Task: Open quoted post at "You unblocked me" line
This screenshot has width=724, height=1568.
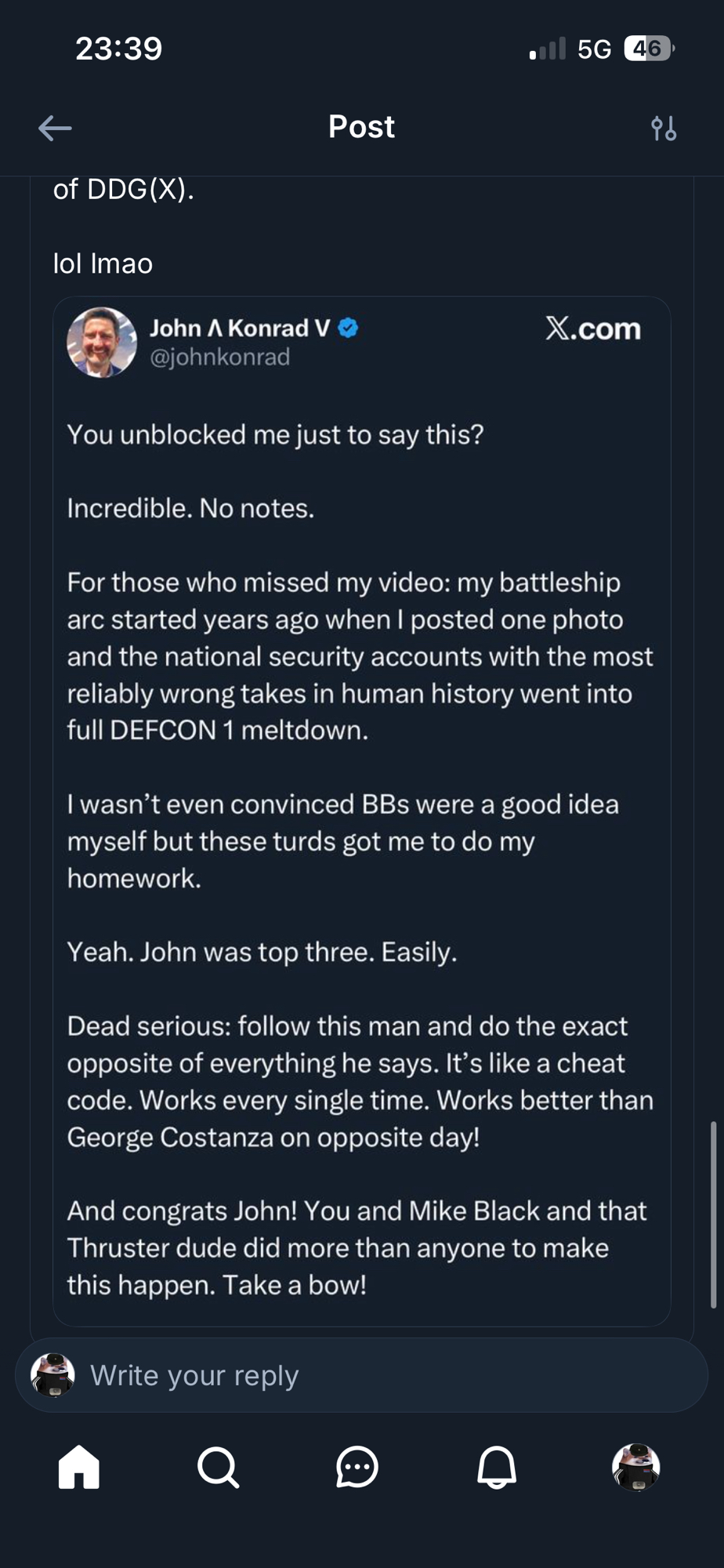Action: pos(275,434)
